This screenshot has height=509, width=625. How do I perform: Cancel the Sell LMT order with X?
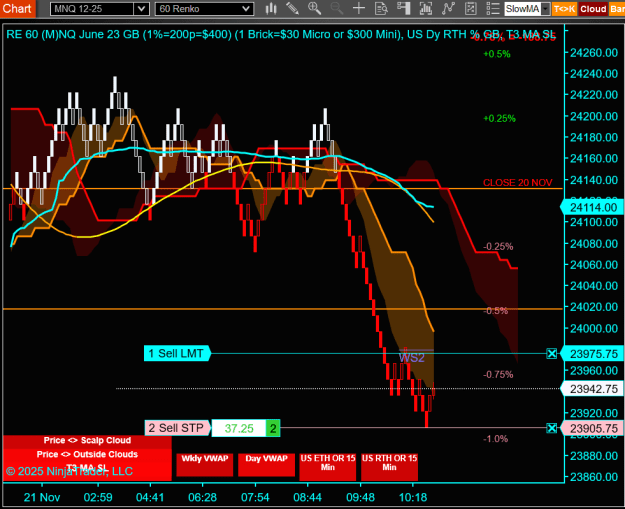(x=552, y=354)
